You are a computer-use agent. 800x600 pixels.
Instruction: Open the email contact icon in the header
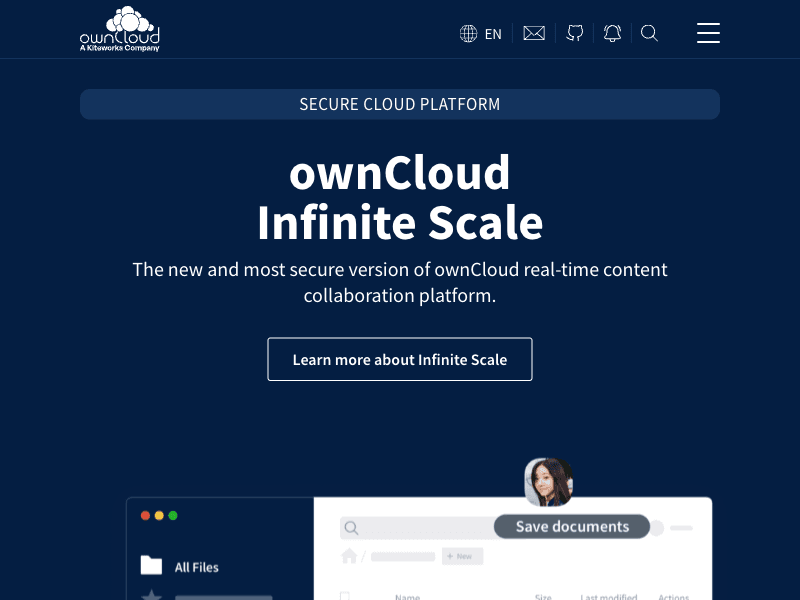[x=534, y=33]
